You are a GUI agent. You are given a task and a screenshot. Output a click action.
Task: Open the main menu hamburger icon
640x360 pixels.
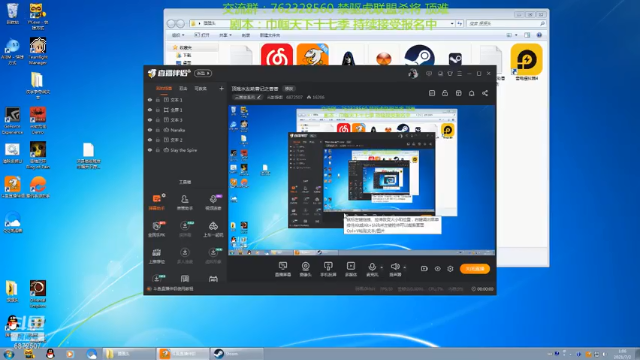pos(460,73)
